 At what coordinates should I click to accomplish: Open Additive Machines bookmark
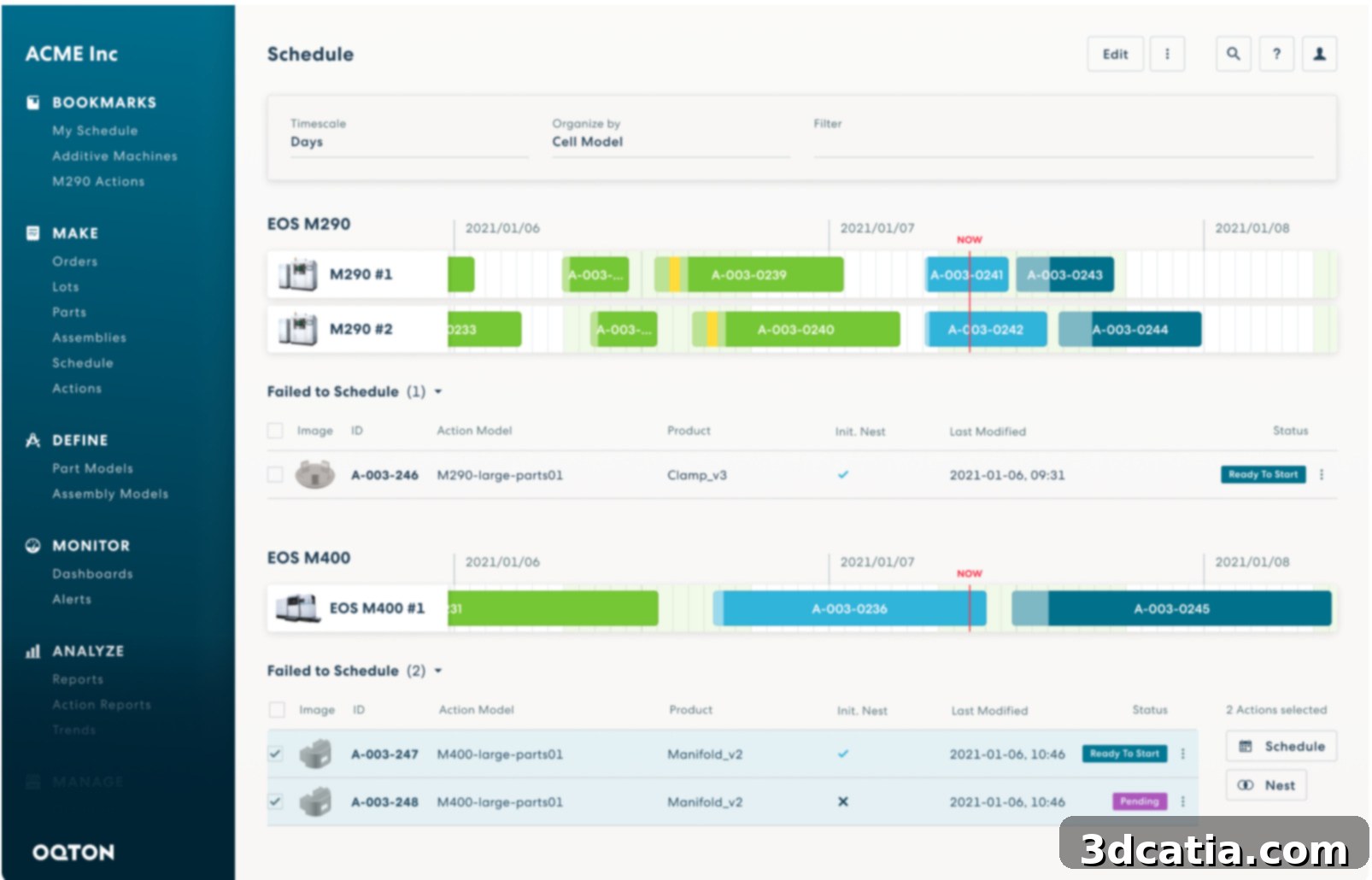(114, 156)
